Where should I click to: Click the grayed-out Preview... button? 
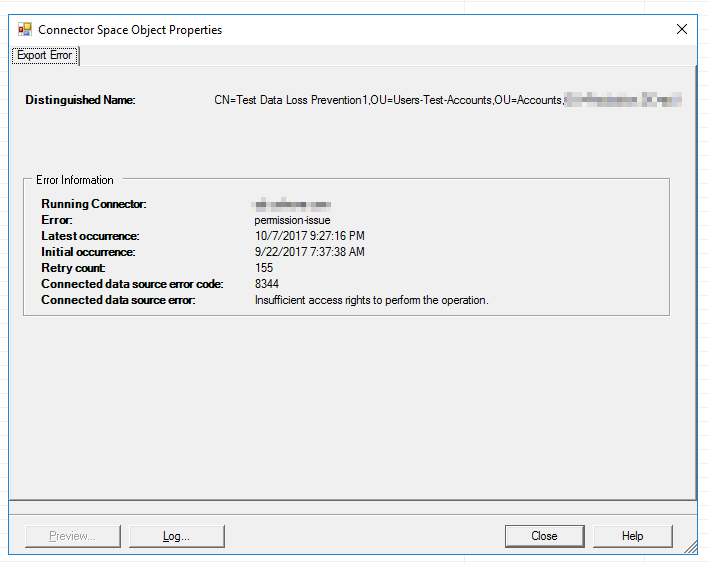click(73, 536)
